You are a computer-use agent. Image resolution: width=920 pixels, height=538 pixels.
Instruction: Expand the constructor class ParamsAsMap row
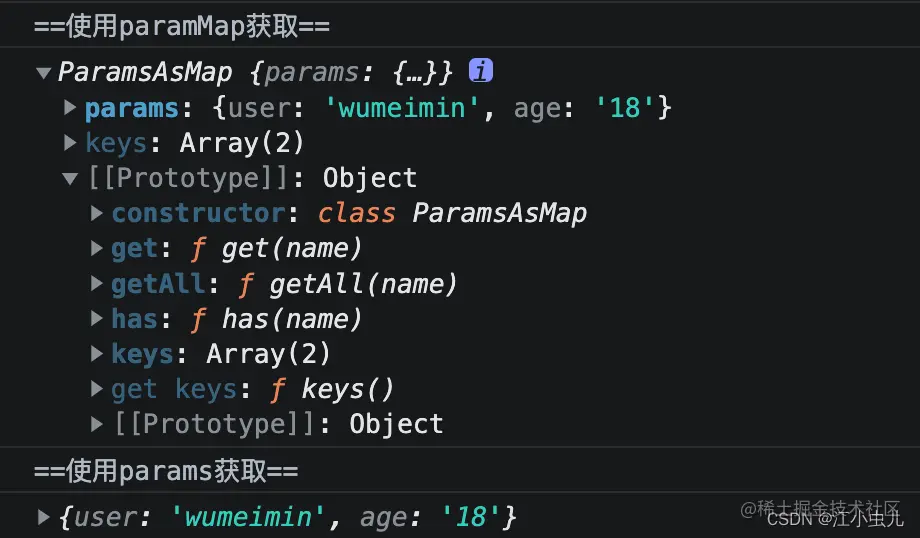click(97, 213)
